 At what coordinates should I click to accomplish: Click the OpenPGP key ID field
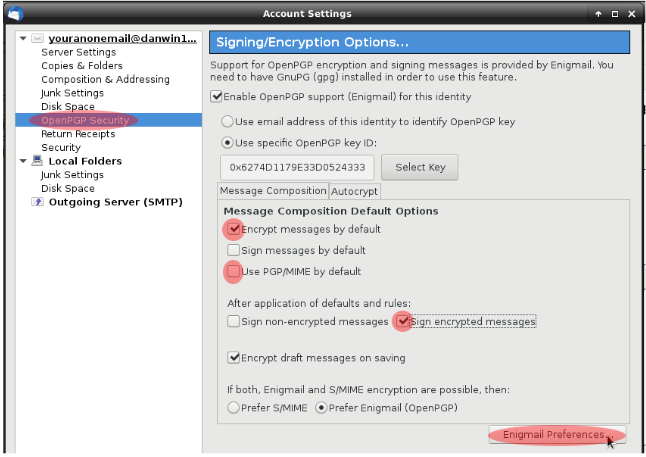pos(298,167)
